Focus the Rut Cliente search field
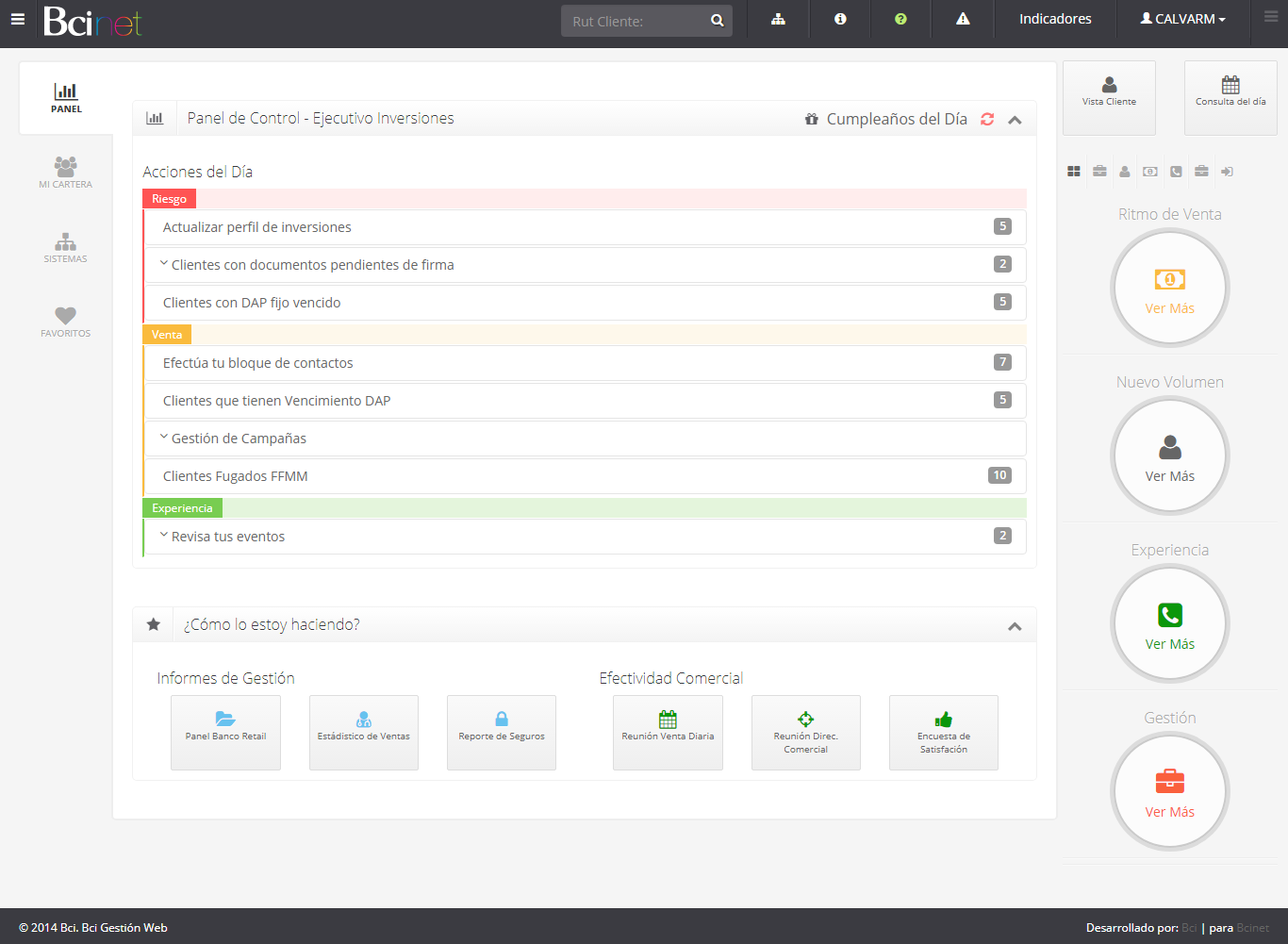The height and width of the screenshot is (944, 1288). [635, 21]
